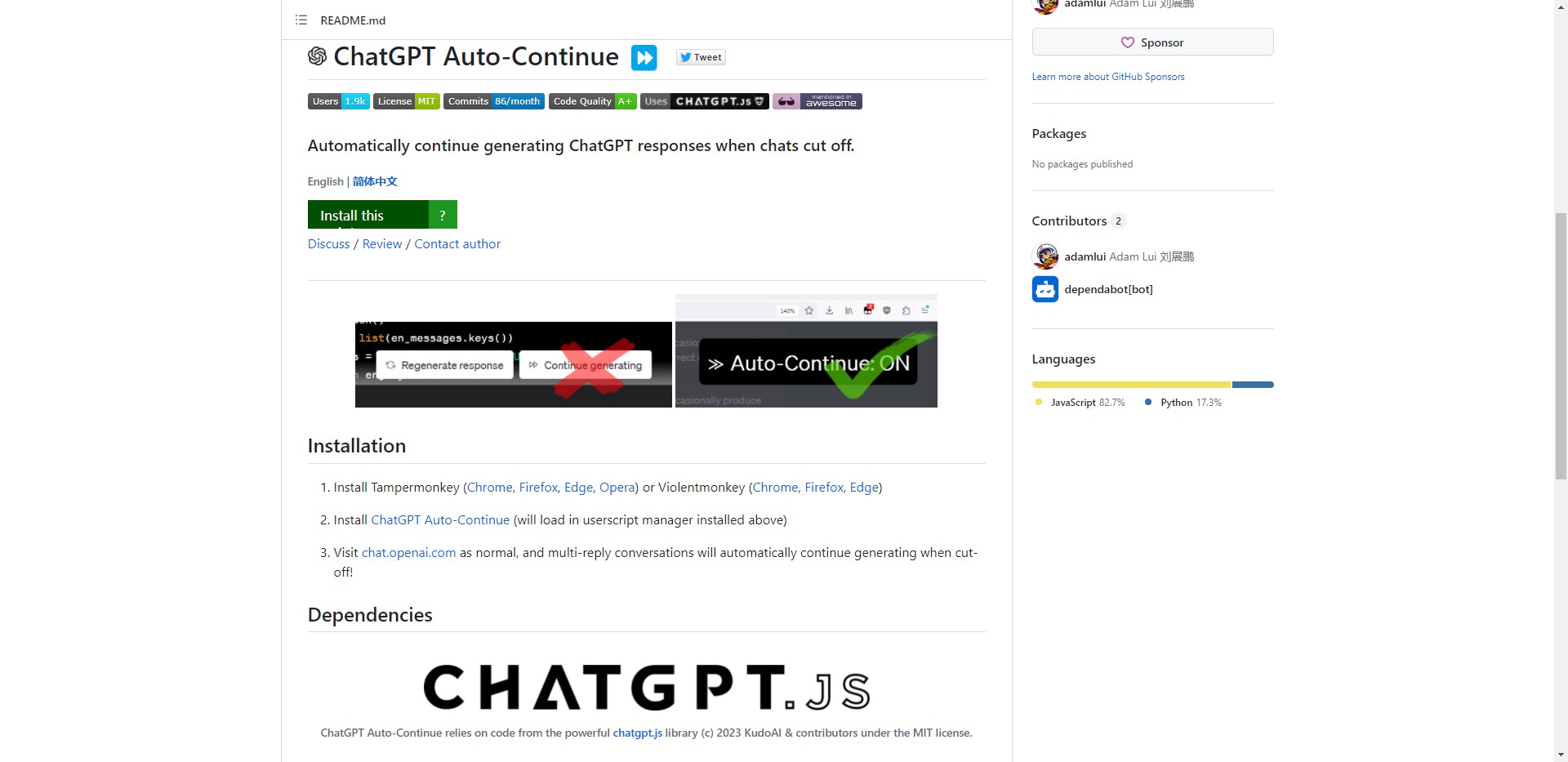Open Violentmonkey Edge link
1568x762 pixels.
tap(864, 487)
